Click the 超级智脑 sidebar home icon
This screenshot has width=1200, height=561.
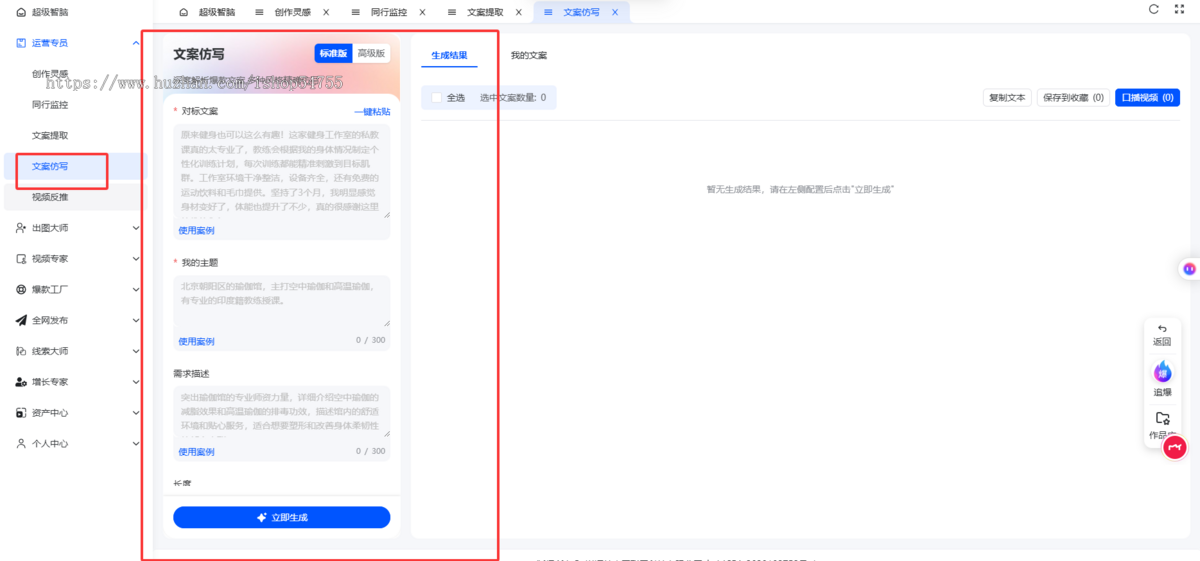[21, 12]
